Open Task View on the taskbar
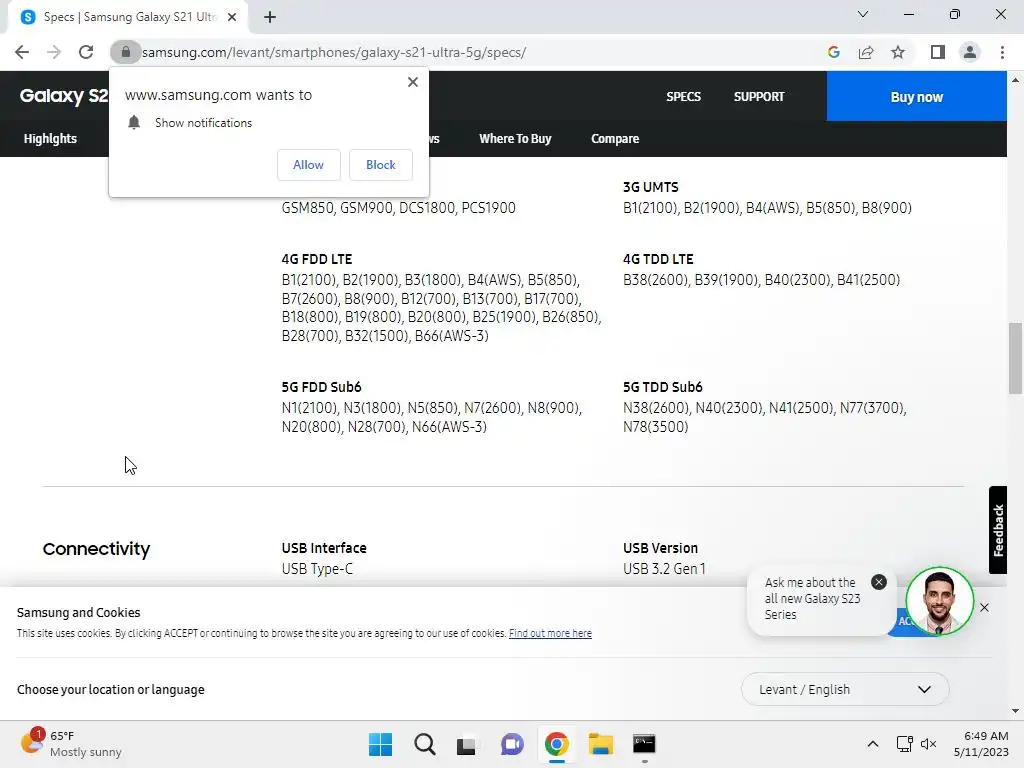This screenshot has height=768, width=1024. pos(466,744)
